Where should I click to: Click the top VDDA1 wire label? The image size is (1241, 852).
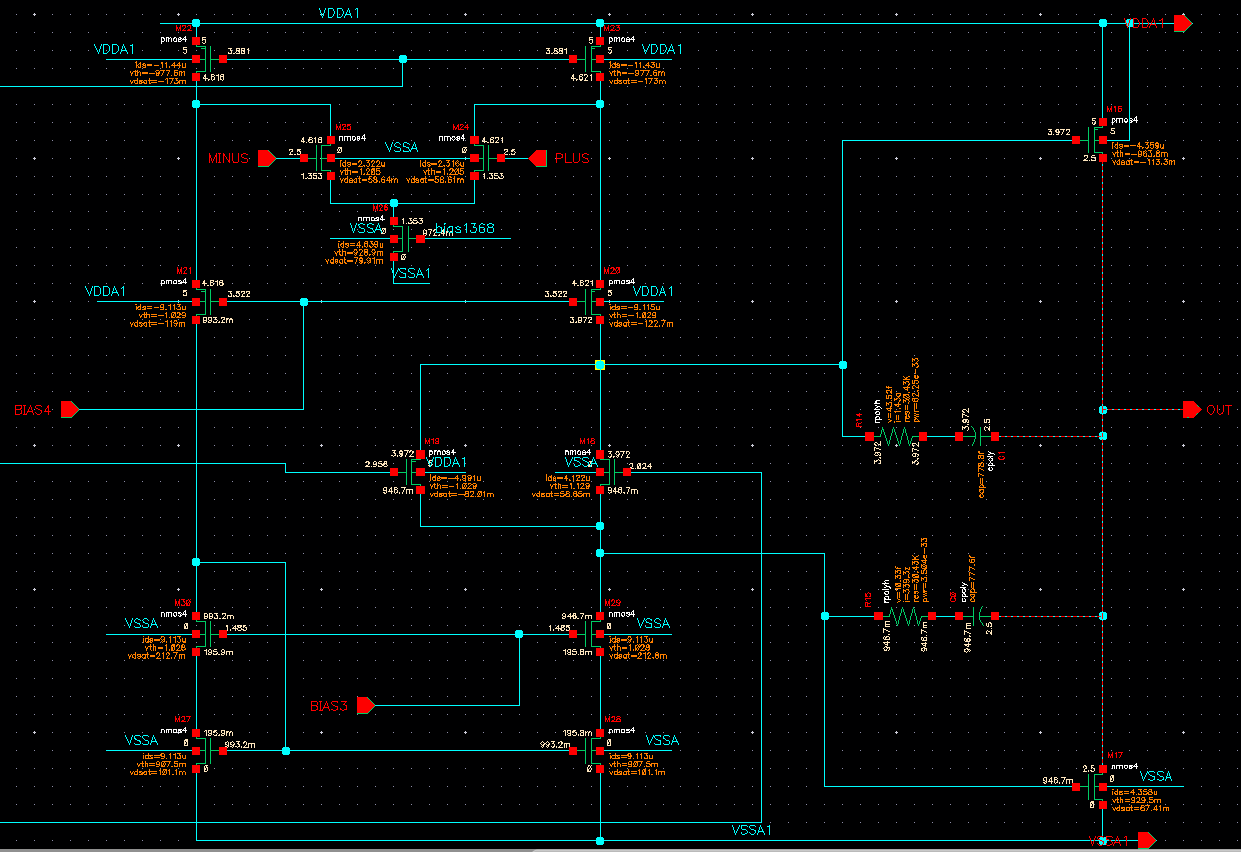click(338, 13)
